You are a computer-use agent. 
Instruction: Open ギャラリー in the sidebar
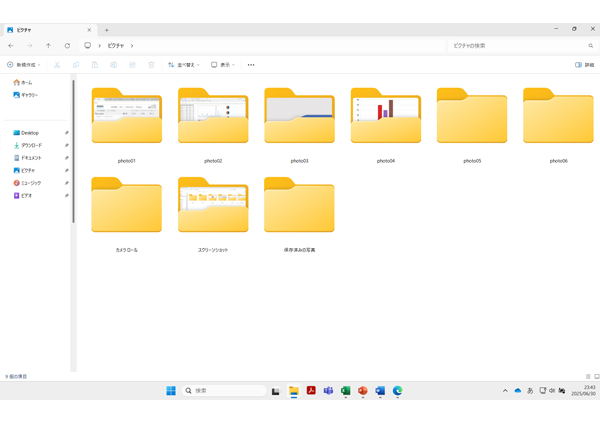(28, 95)
